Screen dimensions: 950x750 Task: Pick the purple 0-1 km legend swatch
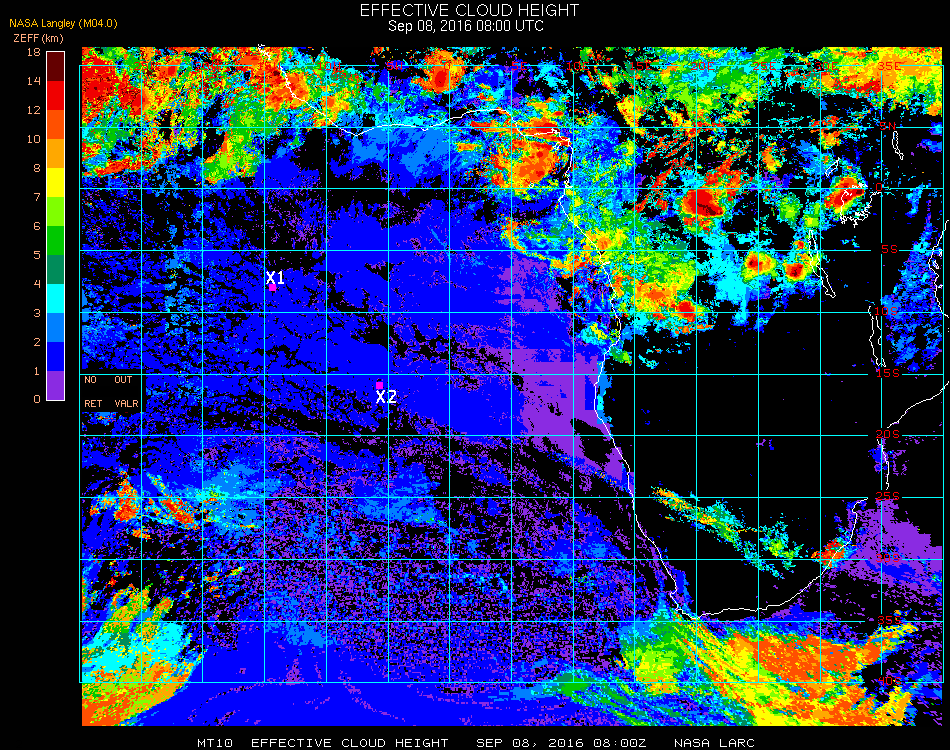tap(55, 385)
